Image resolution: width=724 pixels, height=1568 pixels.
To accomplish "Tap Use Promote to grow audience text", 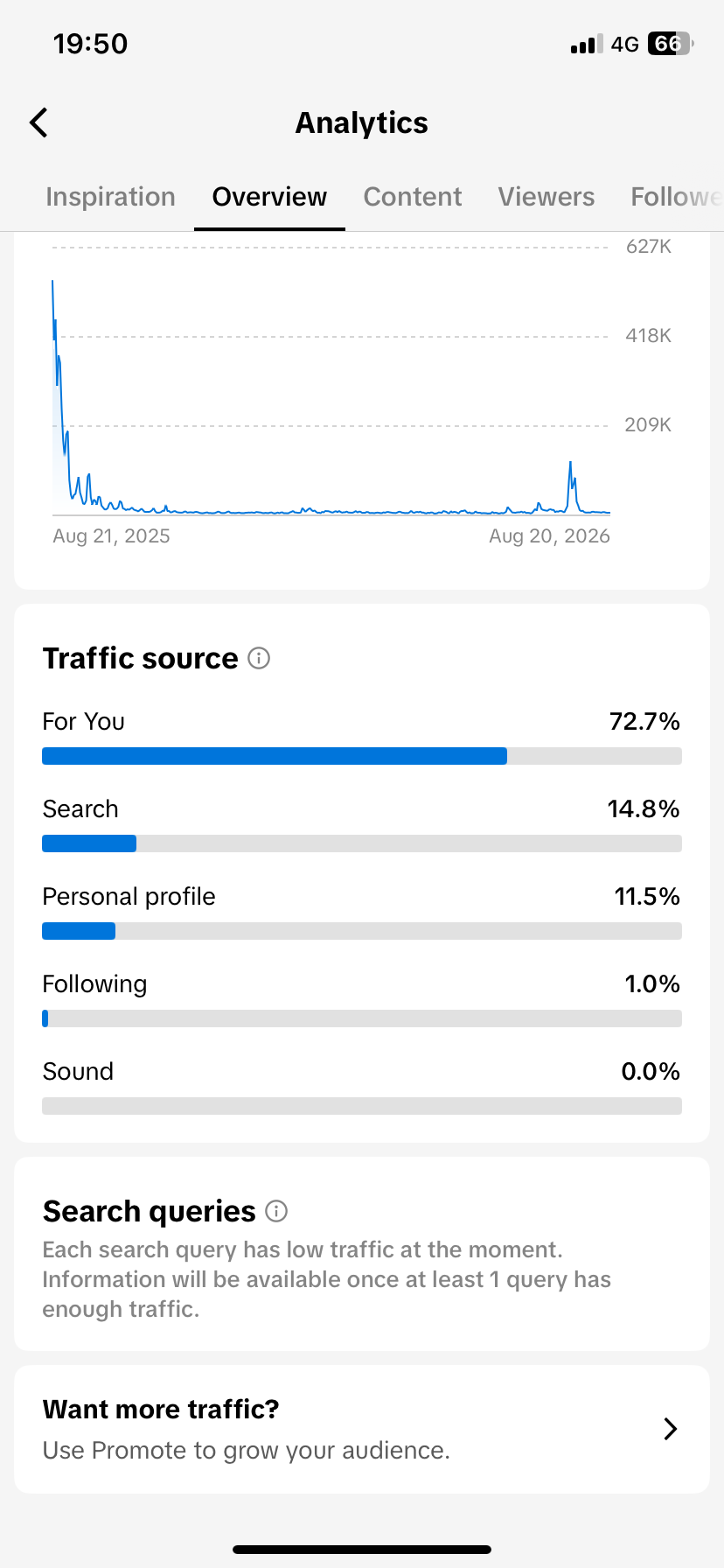I will click(x=246, y=1450).
